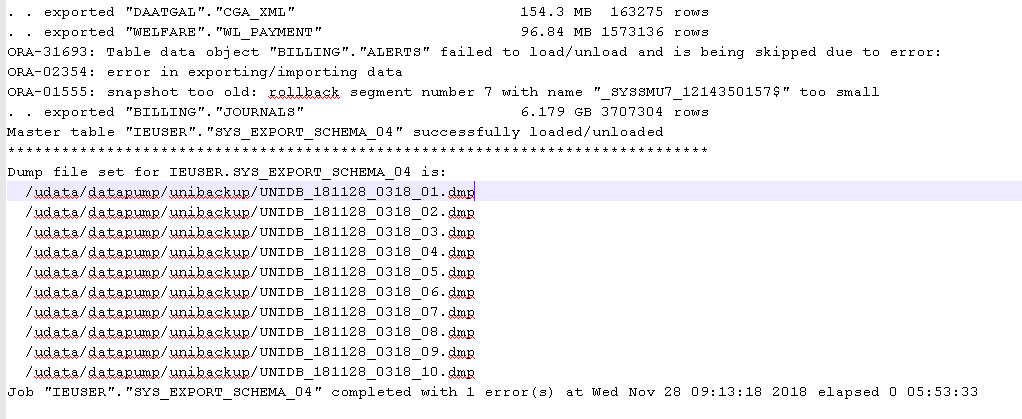The image size is (1022, 419).
Task: Click the UNIDB_181128_0318_01.dmp file path line
Action: [x=250, y=192]
